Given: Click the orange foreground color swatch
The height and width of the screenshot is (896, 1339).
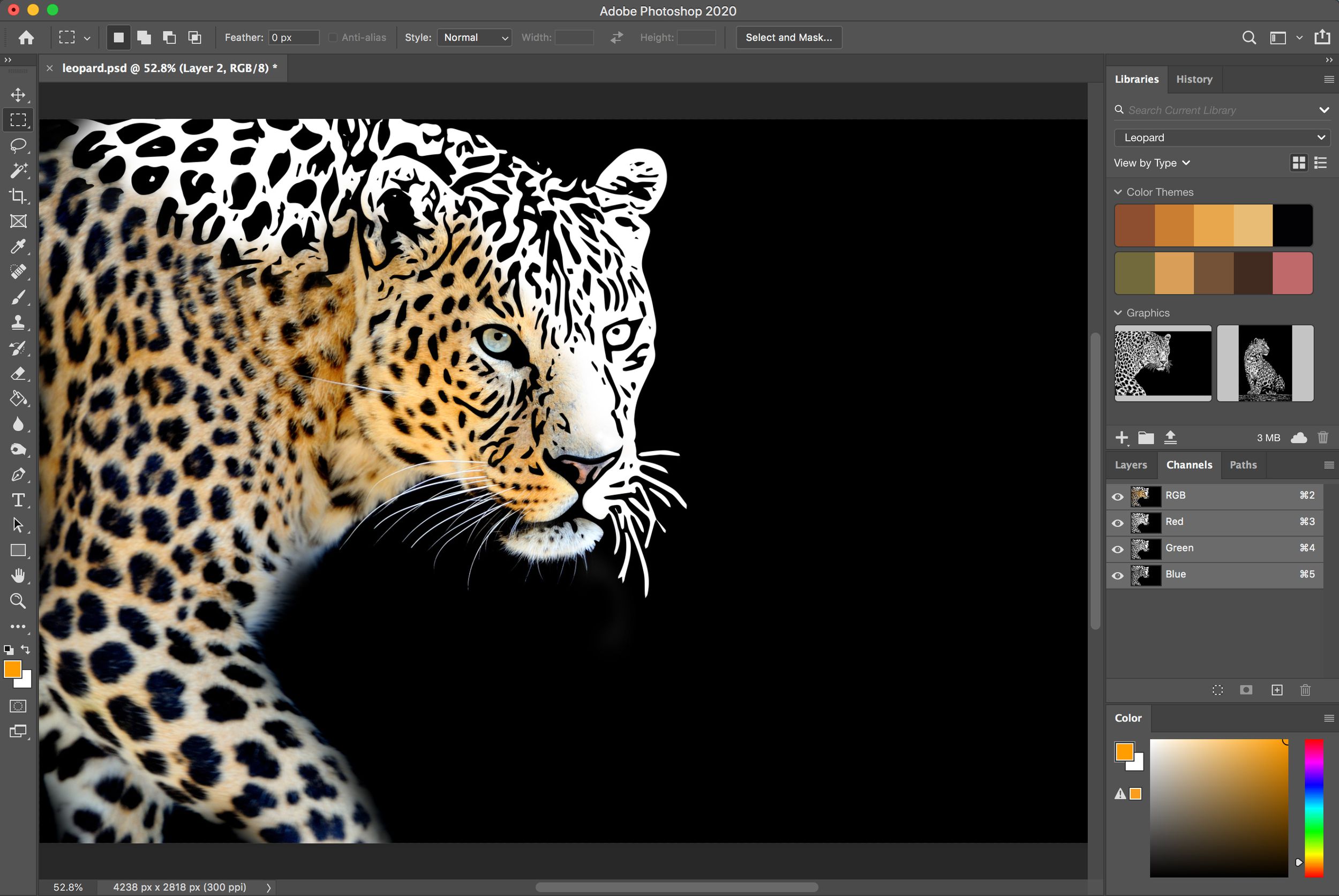Looking at the screenshot, I should pyautogui.click(x=12, y=669).
